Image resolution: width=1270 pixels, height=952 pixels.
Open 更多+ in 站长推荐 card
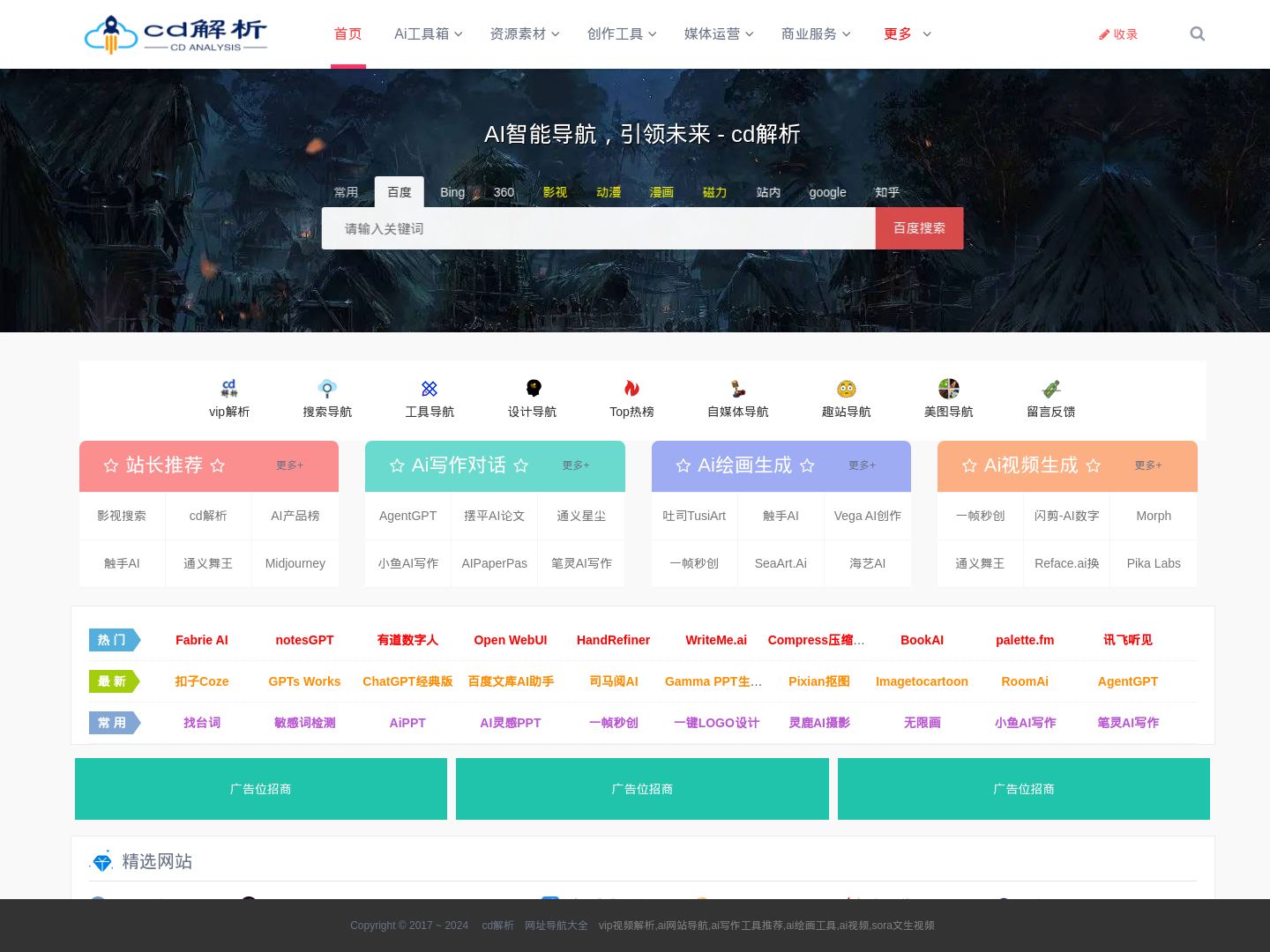[x=289, y=465]
